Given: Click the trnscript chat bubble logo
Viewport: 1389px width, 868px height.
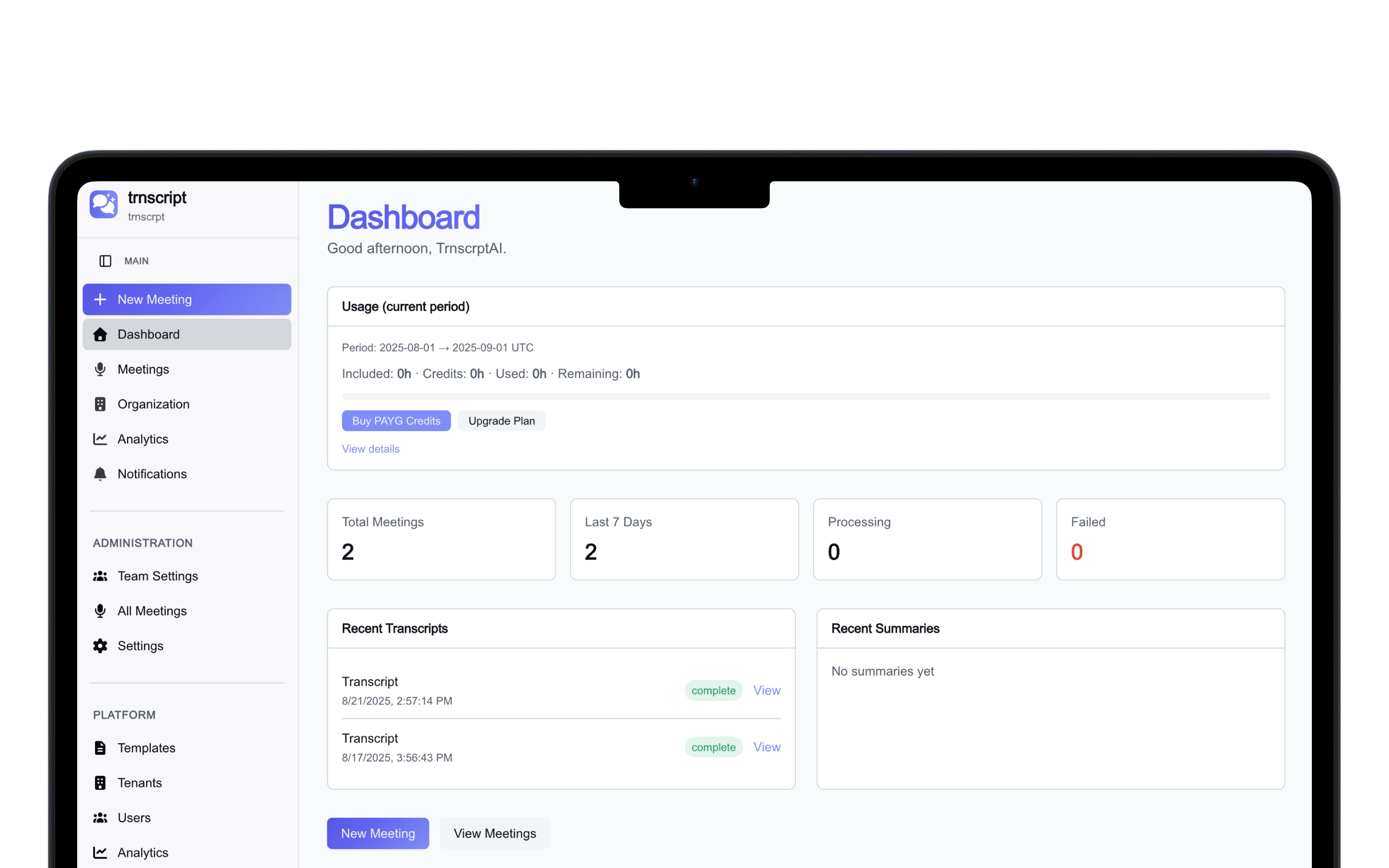Looking at the screenshot, I should [104, 205].
